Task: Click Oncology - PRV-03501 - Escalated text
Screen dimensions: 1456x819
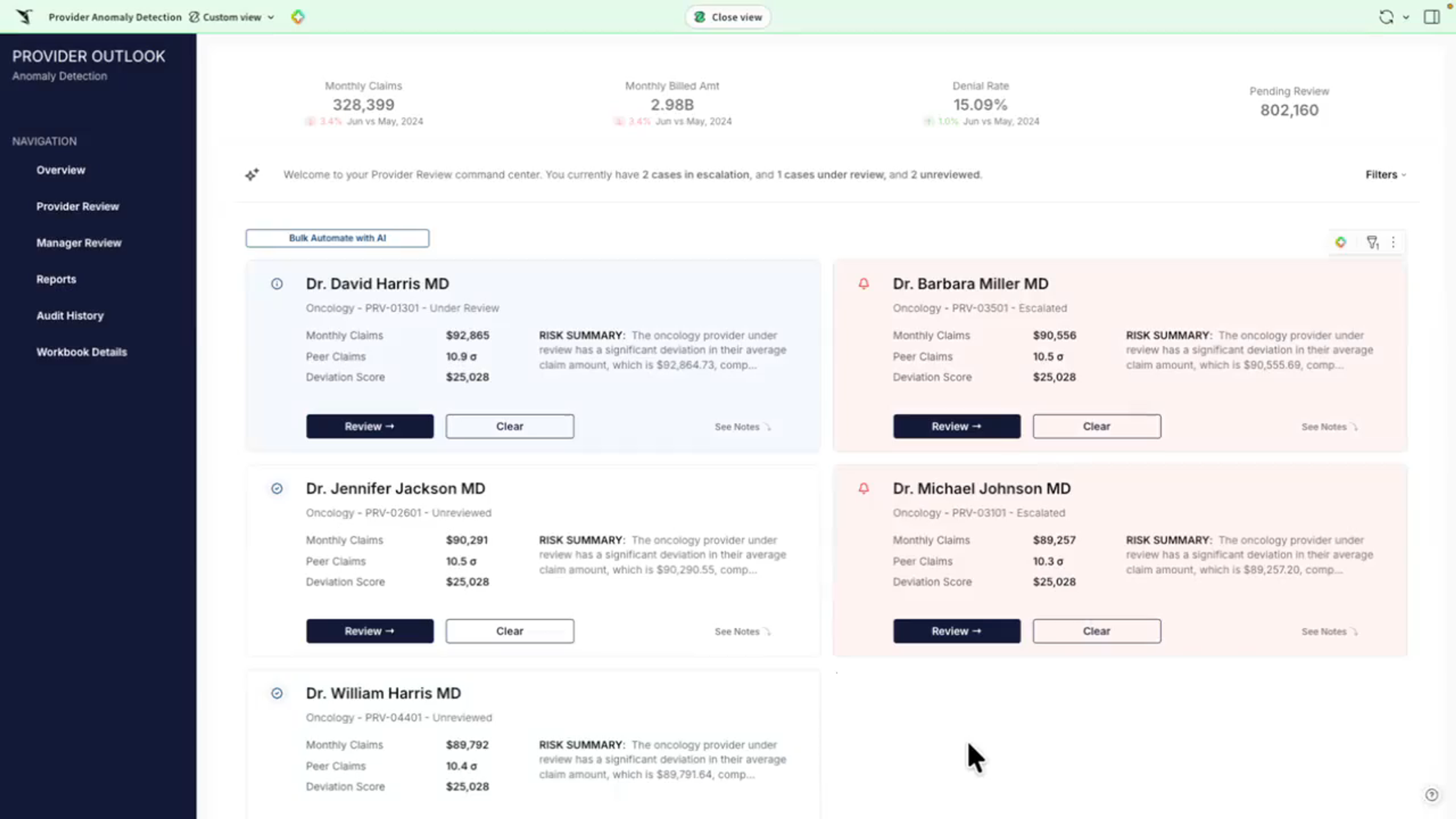Action: point(979,308)
